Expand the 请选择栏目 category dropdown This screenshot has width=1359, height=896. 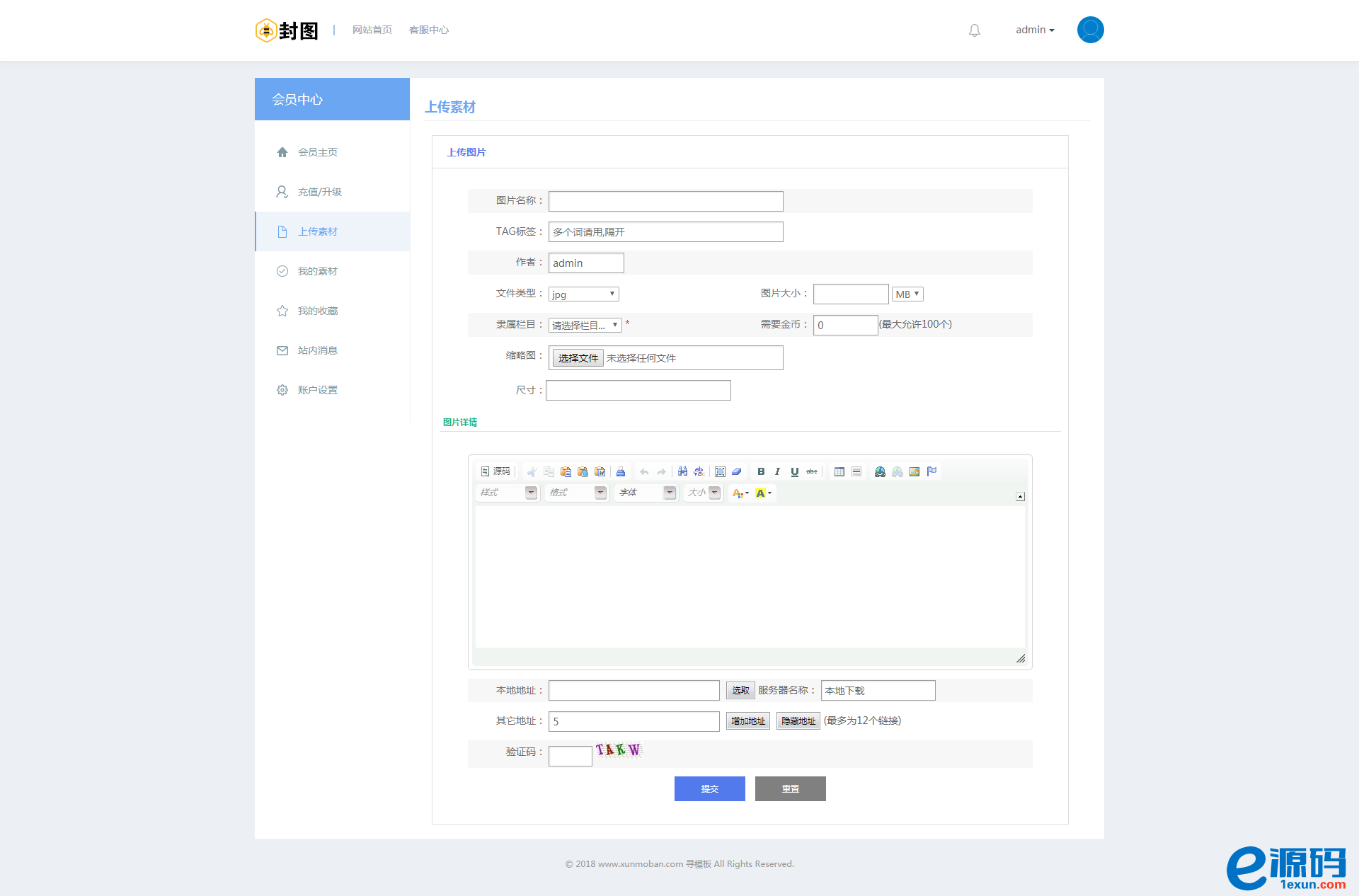click(x=585, y=325)
